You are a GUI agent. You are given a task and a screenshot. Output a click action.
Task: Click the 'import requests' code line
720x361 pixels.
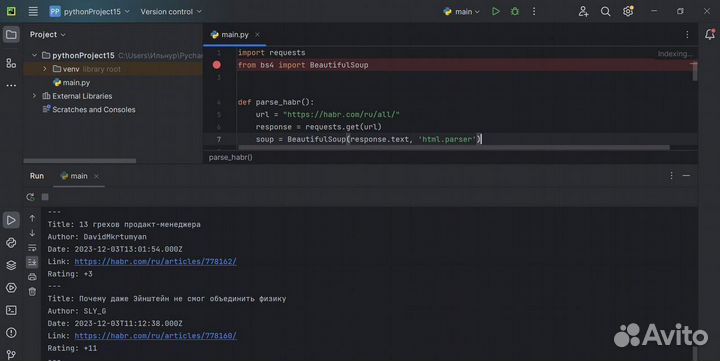coord(271,52)
